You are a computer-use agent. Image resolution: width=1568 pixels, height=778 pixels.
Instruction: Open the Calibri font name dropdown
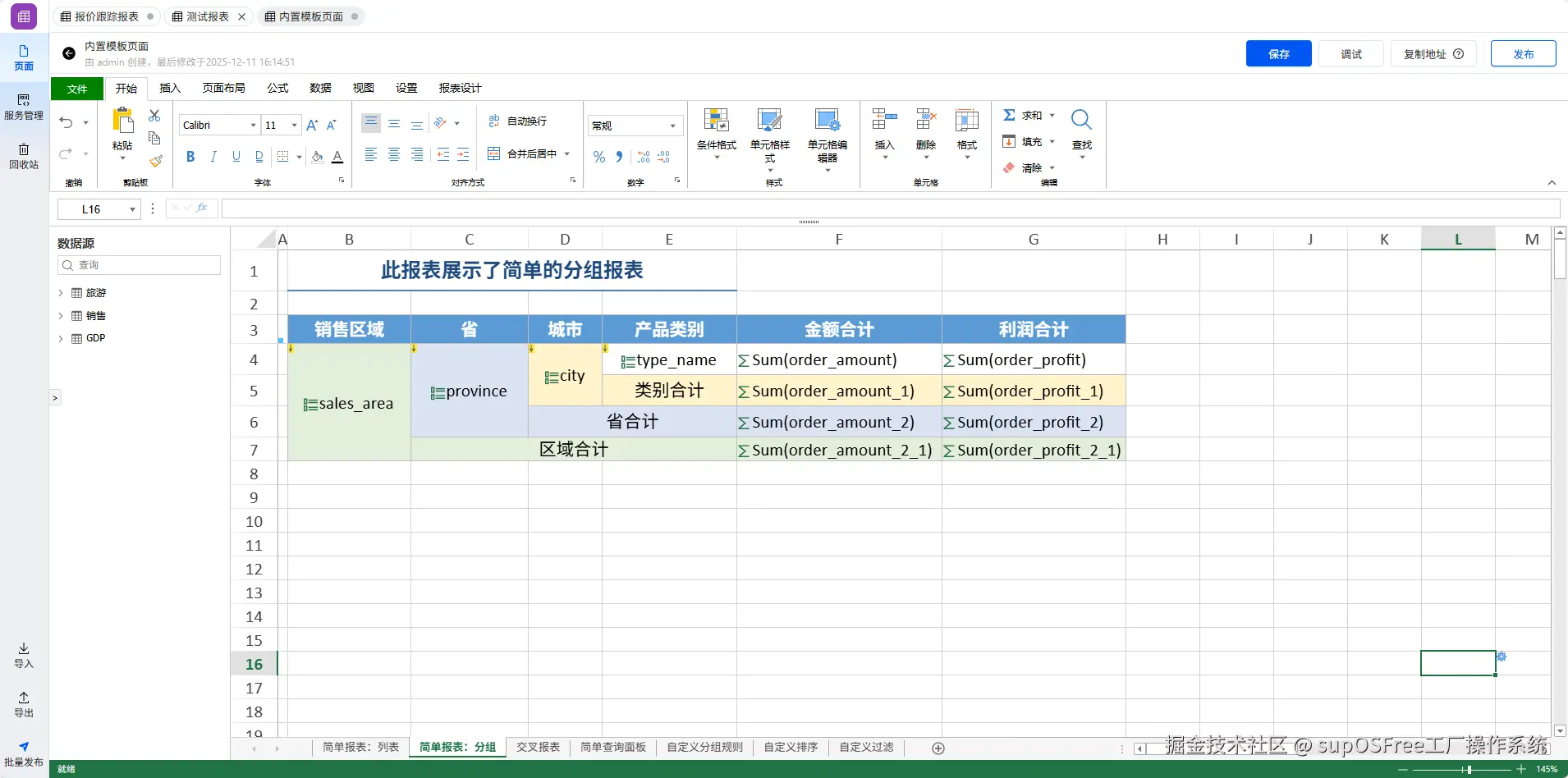pyautogui.click(x=253, y=125)
